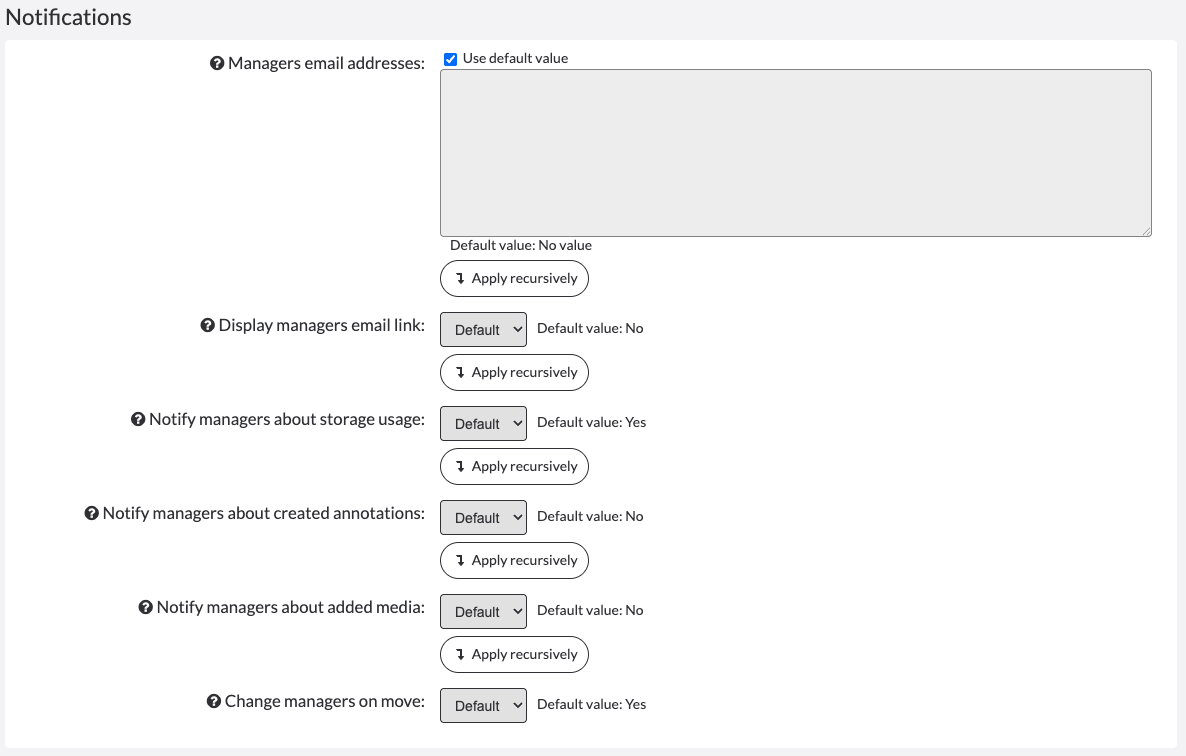Click the help icon beside Display managers email link

click(x=206, y=325)
